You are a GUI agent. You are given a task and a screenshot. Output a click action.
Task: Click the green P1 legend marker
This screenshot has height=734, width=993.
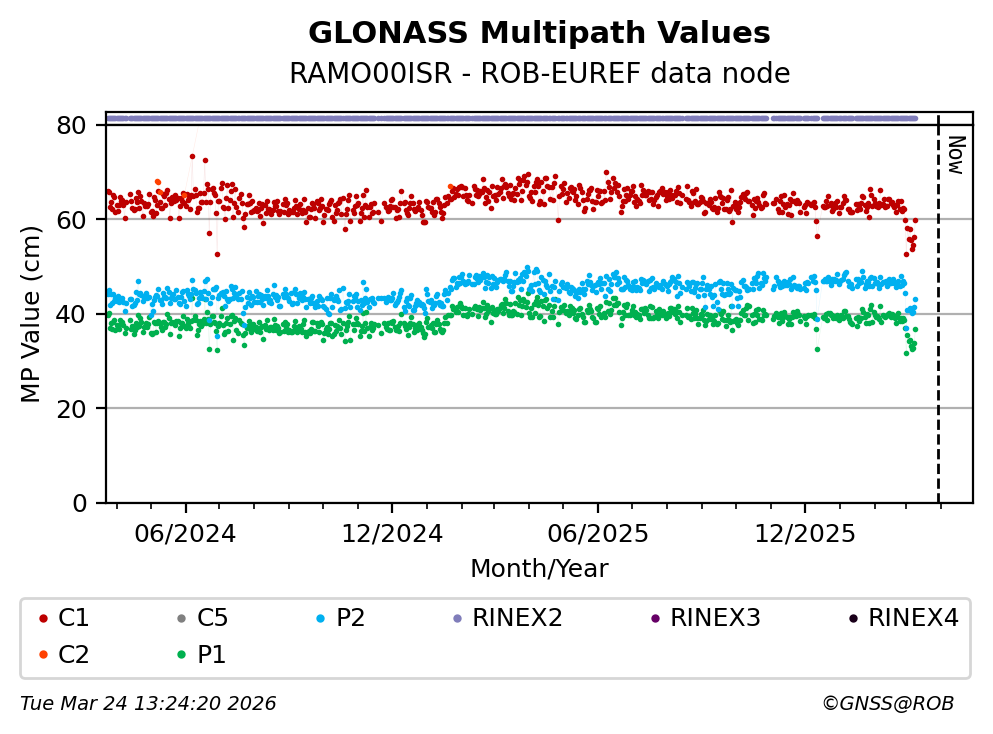click(181, 655)
